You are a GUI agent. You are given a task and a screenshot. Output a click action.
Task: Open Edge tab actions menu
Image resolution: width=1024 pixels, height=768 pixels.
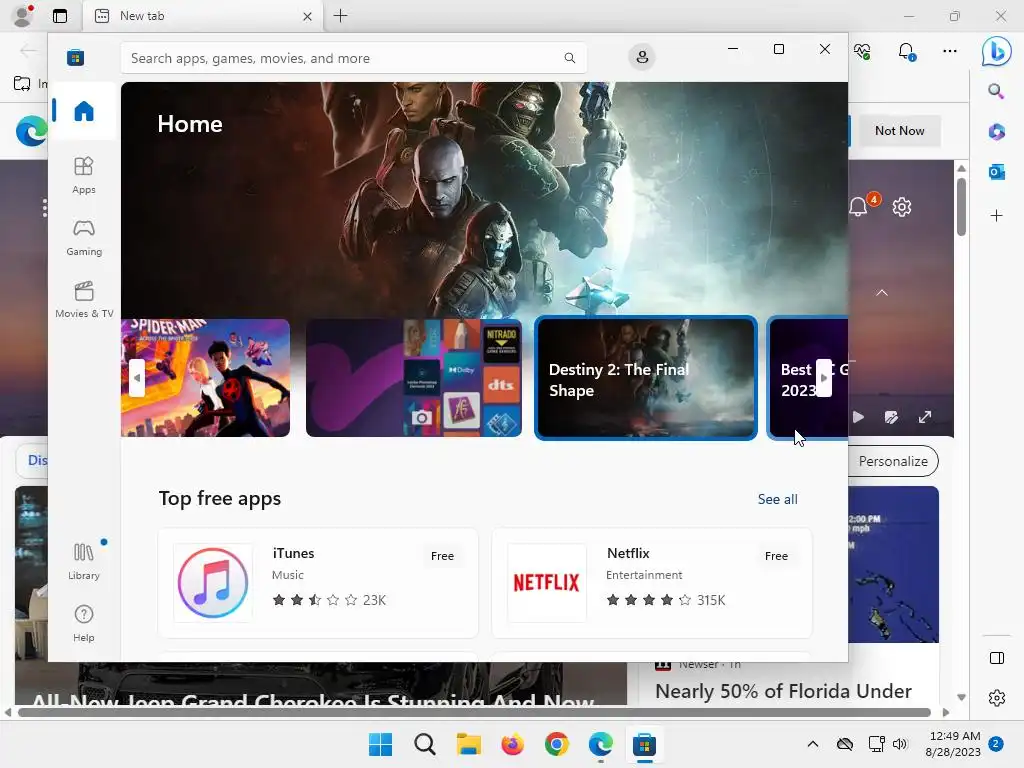[60, 16]
